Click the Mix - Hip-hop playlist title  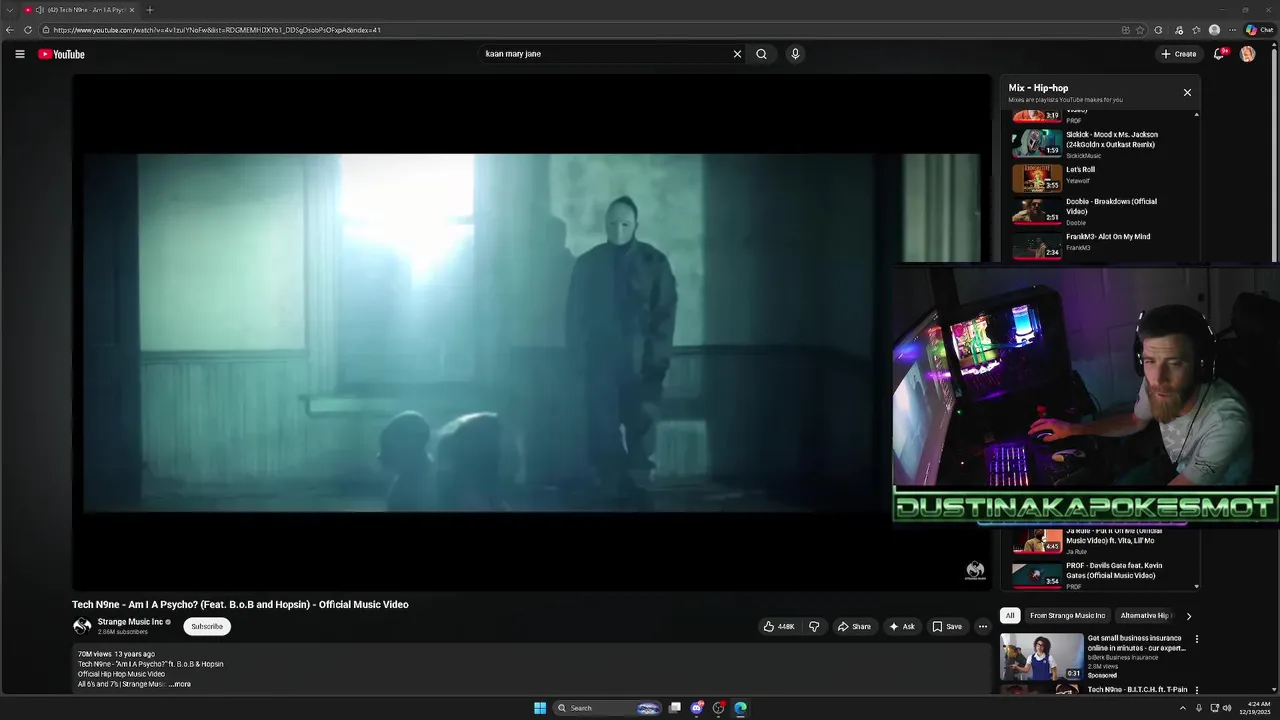[1038, 88]
